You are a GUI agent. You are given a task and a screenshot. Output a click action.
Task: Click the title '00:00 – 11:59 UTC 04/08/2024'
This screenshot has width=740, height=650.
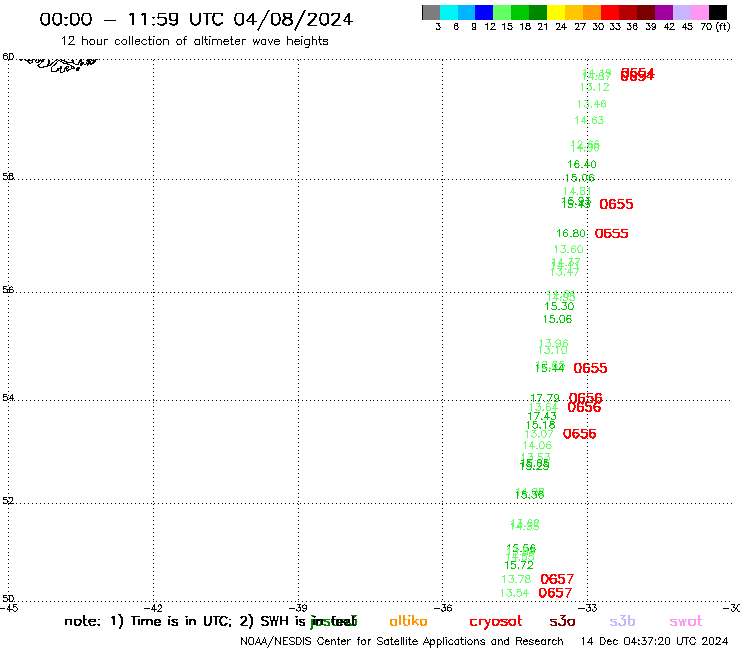pos(196,19)
